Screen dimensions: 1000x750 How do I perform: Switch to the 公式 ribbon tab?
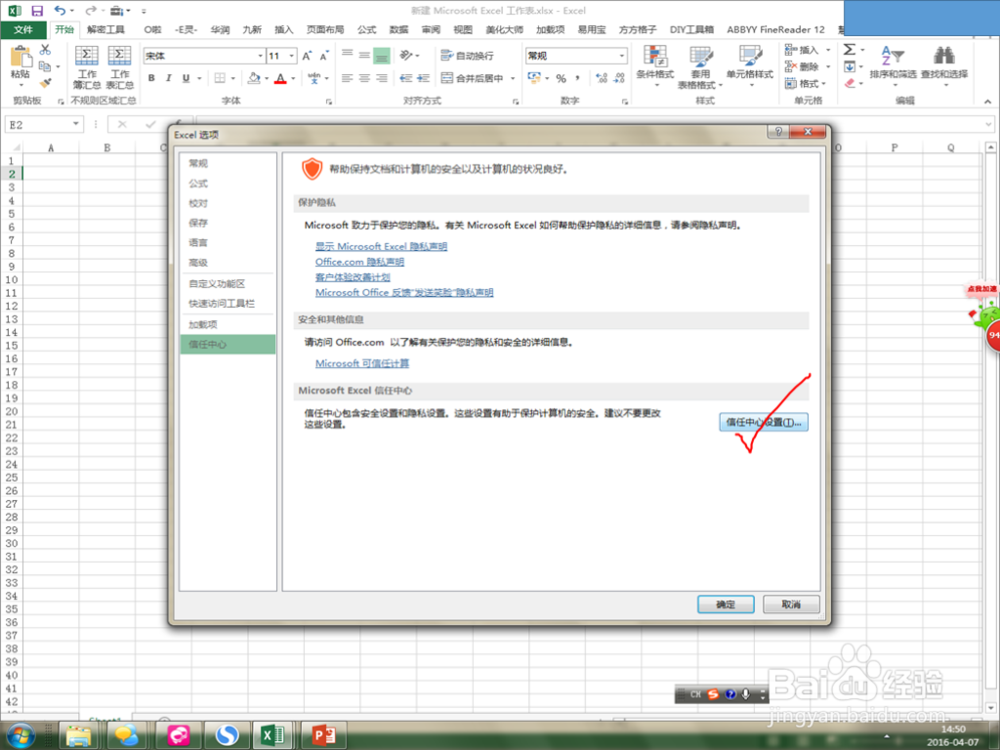367,29
